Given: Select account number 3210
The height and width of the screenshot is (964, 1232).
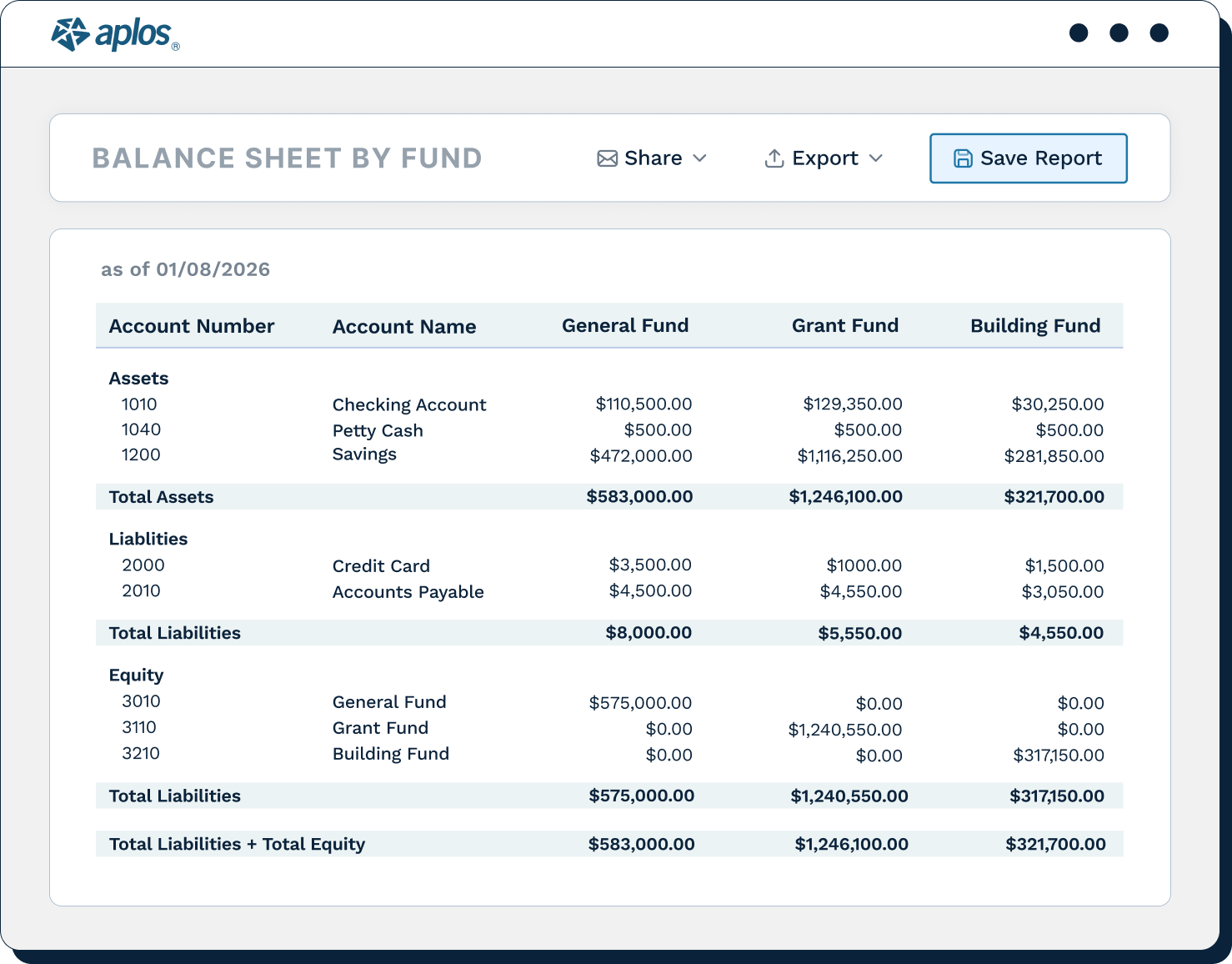Looking at the screenshot, I should point(141,753).
